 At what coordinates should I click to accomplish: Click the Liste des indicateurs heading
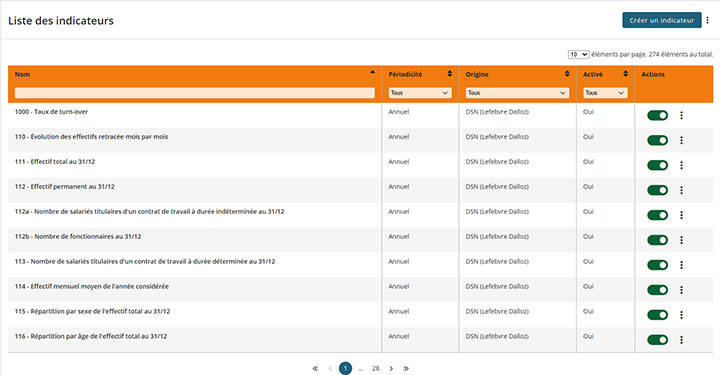click(61, 20)
